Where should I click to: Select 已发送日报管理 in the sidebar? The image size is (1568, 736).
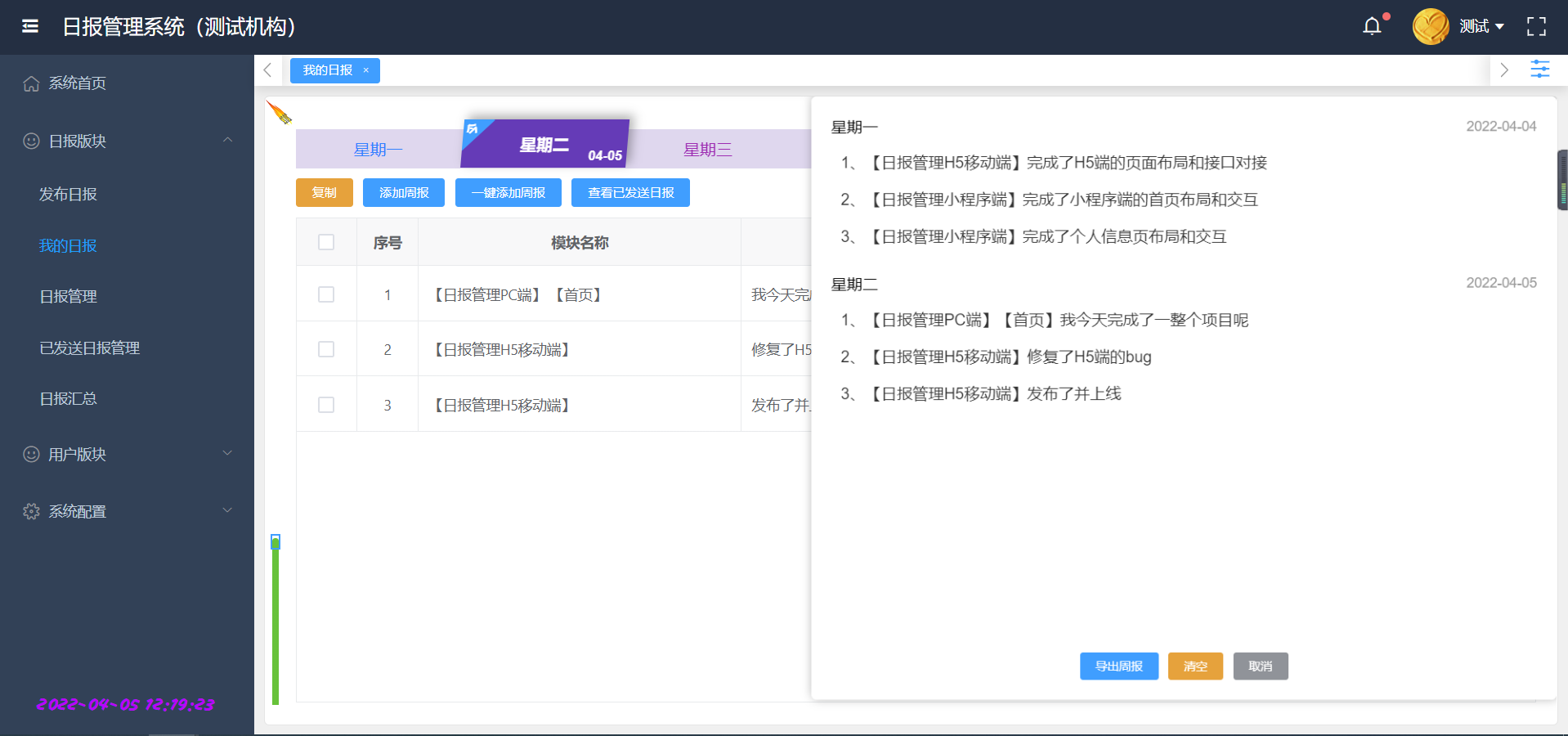pyautogui.click(x=90, y=347)
